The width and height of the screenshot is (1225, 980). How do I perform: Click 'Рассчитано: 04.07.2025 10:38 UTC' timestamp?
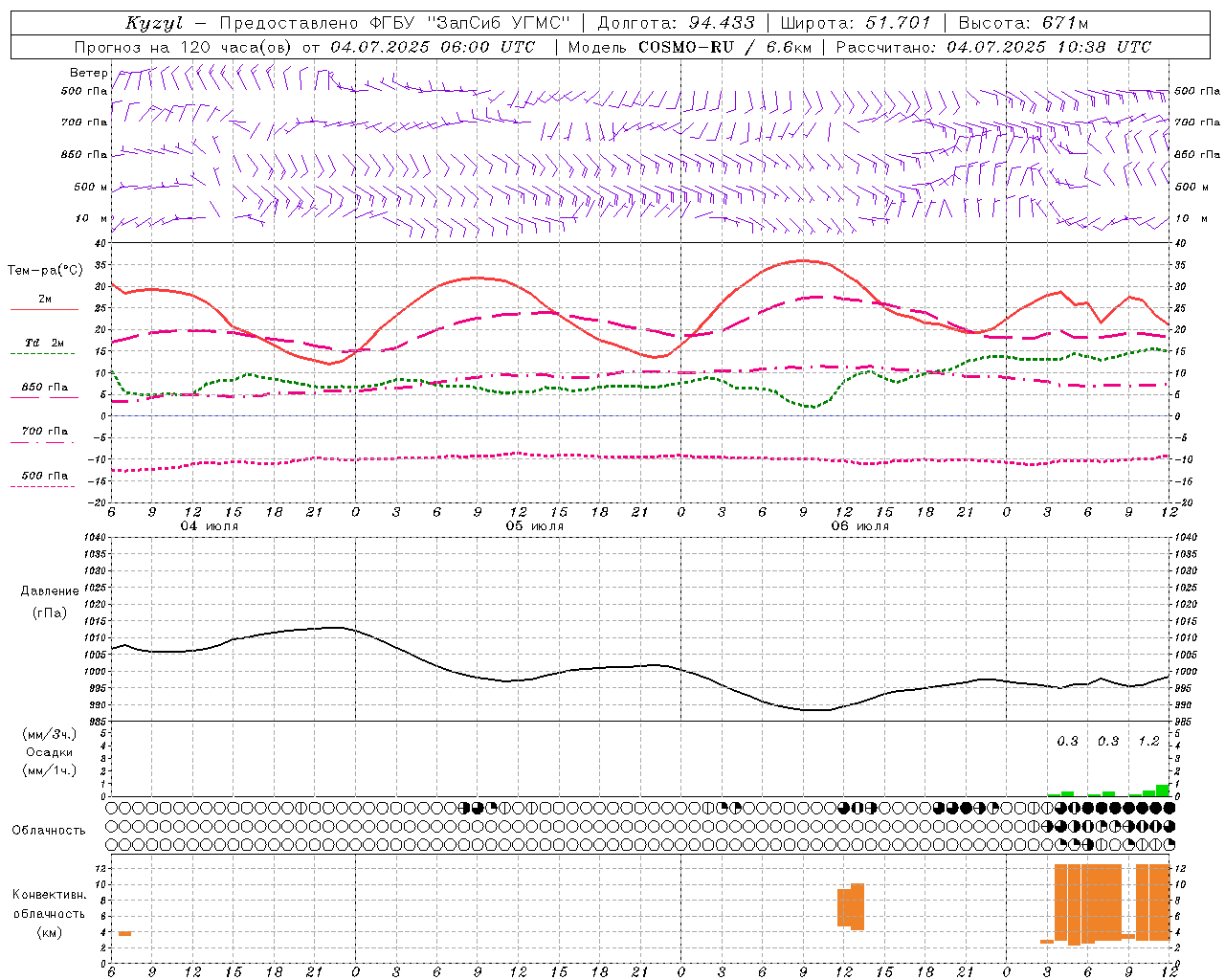(993, 47)
